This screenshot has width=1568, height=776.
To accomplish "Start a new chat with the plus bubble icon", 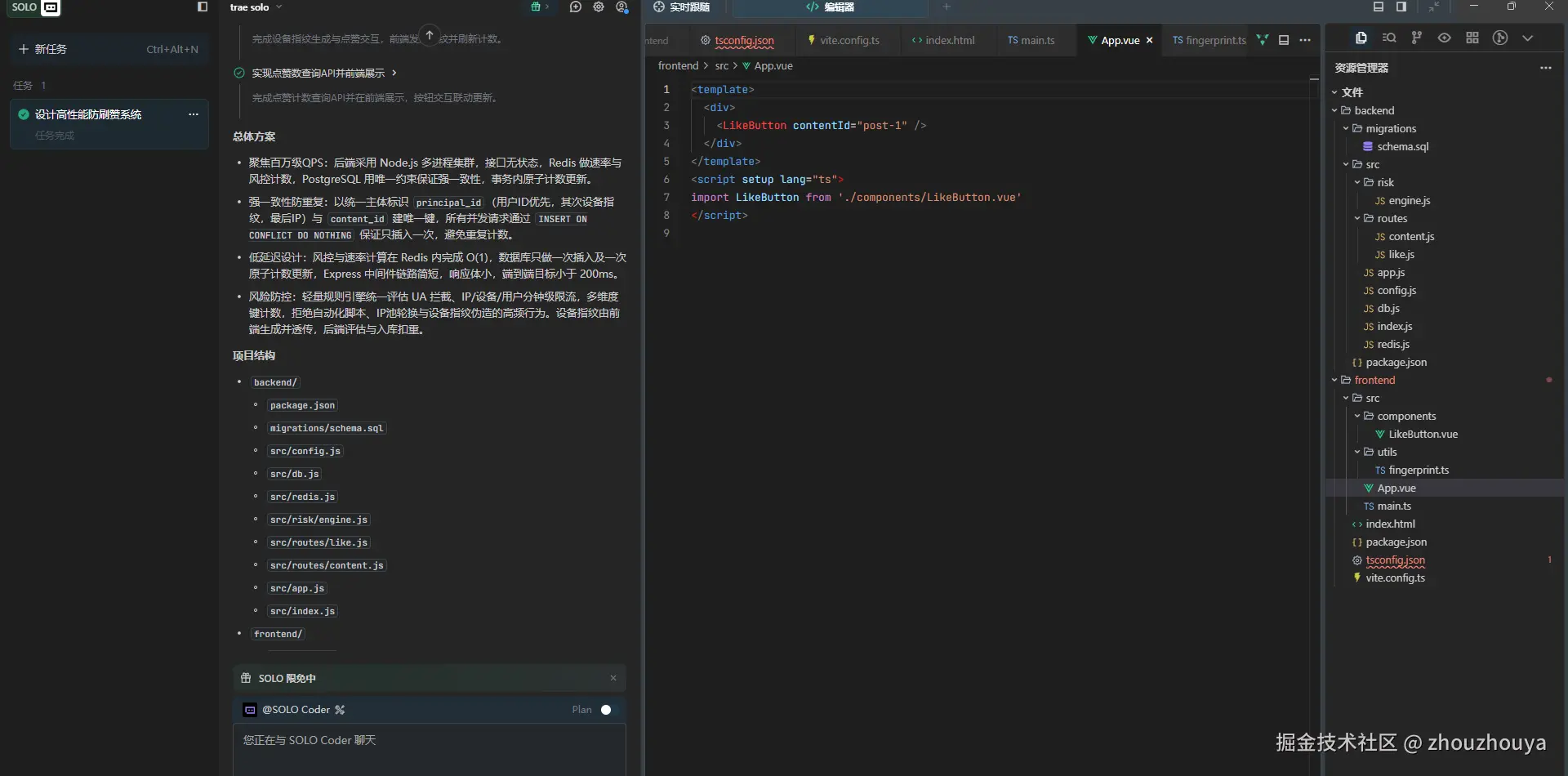I will pos(576,7).
